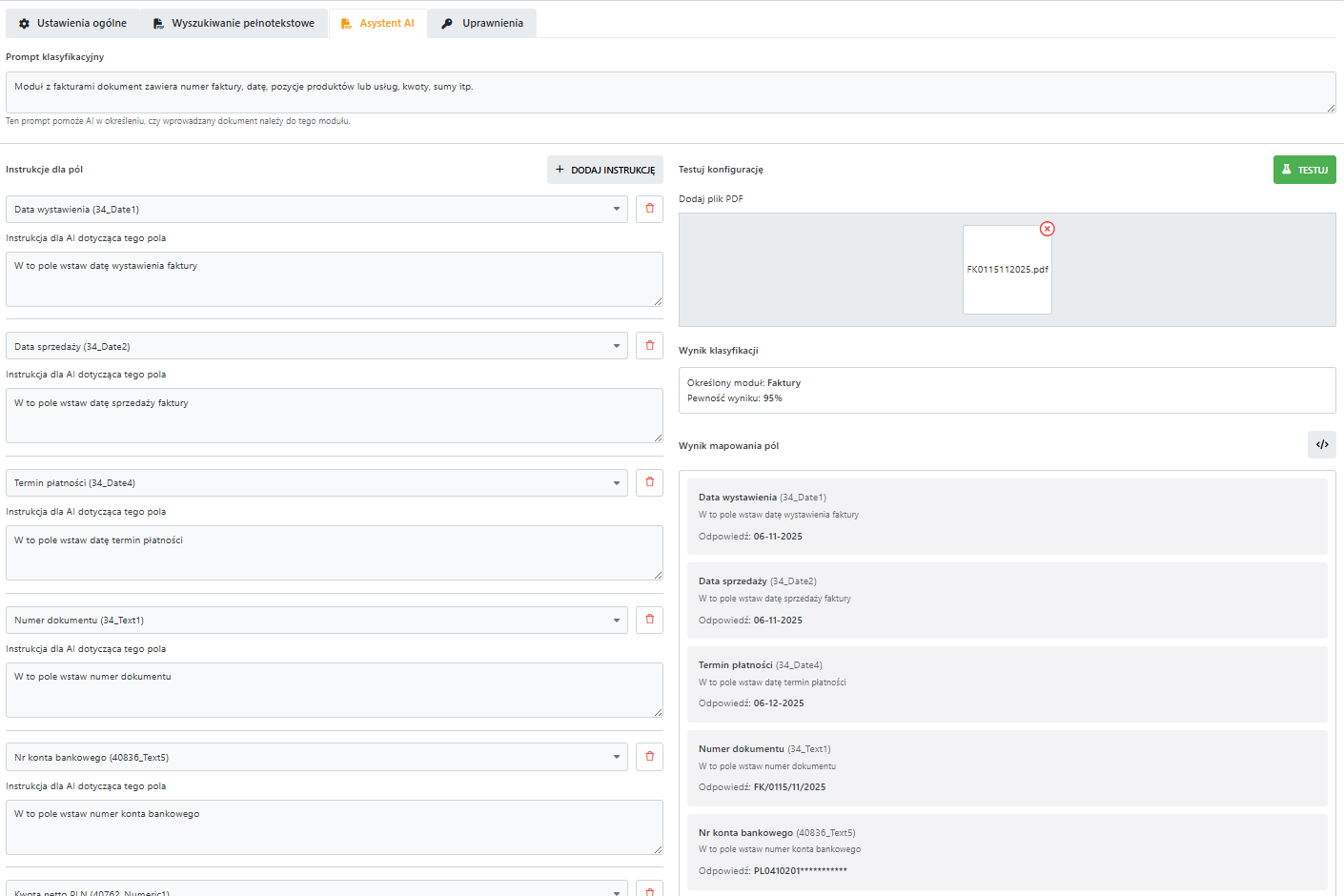Run the test with TESTUJ button
The width and height of the screenshot is (1344, 896).
[1305, 170]
